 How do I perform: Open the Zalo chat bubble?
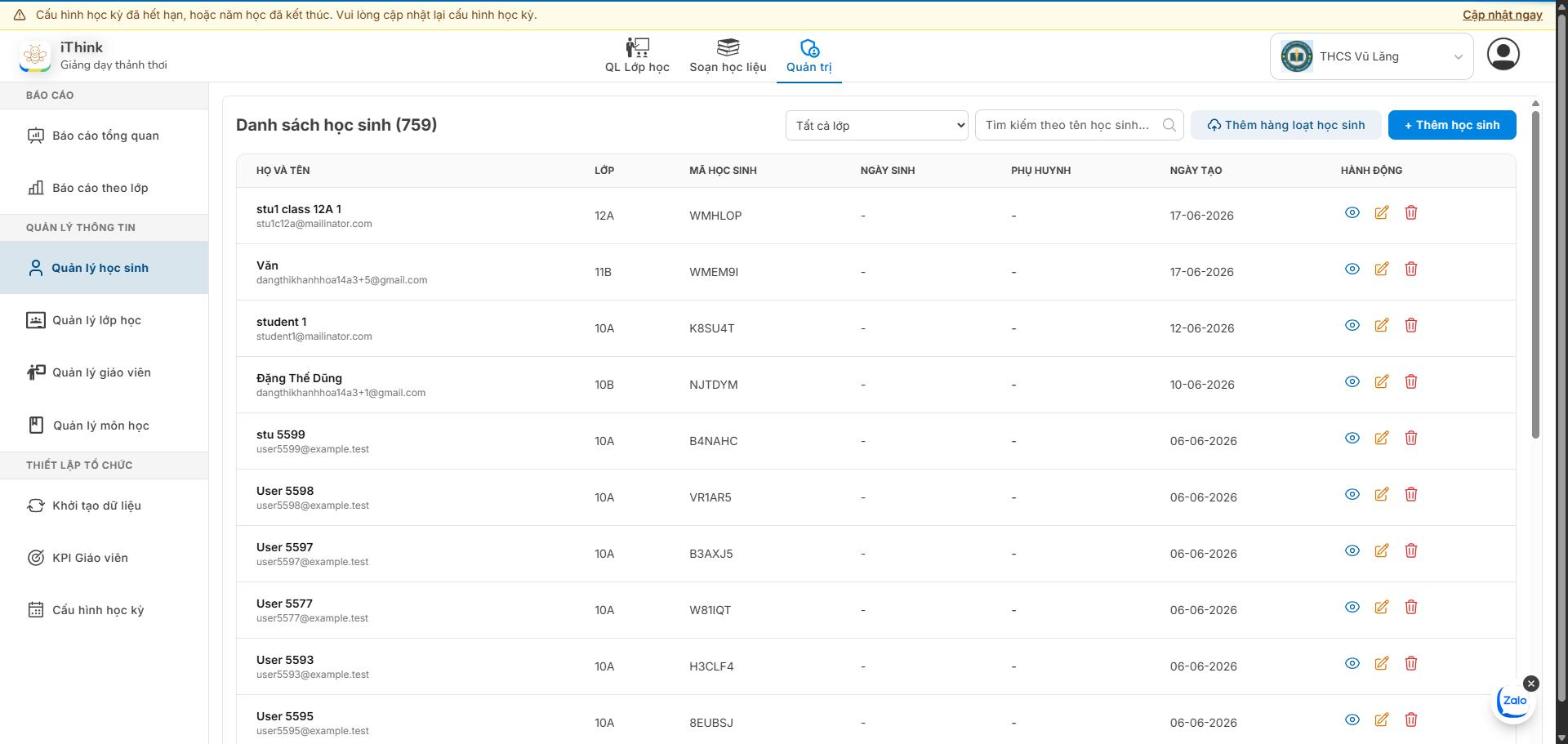click(1514, 702)
